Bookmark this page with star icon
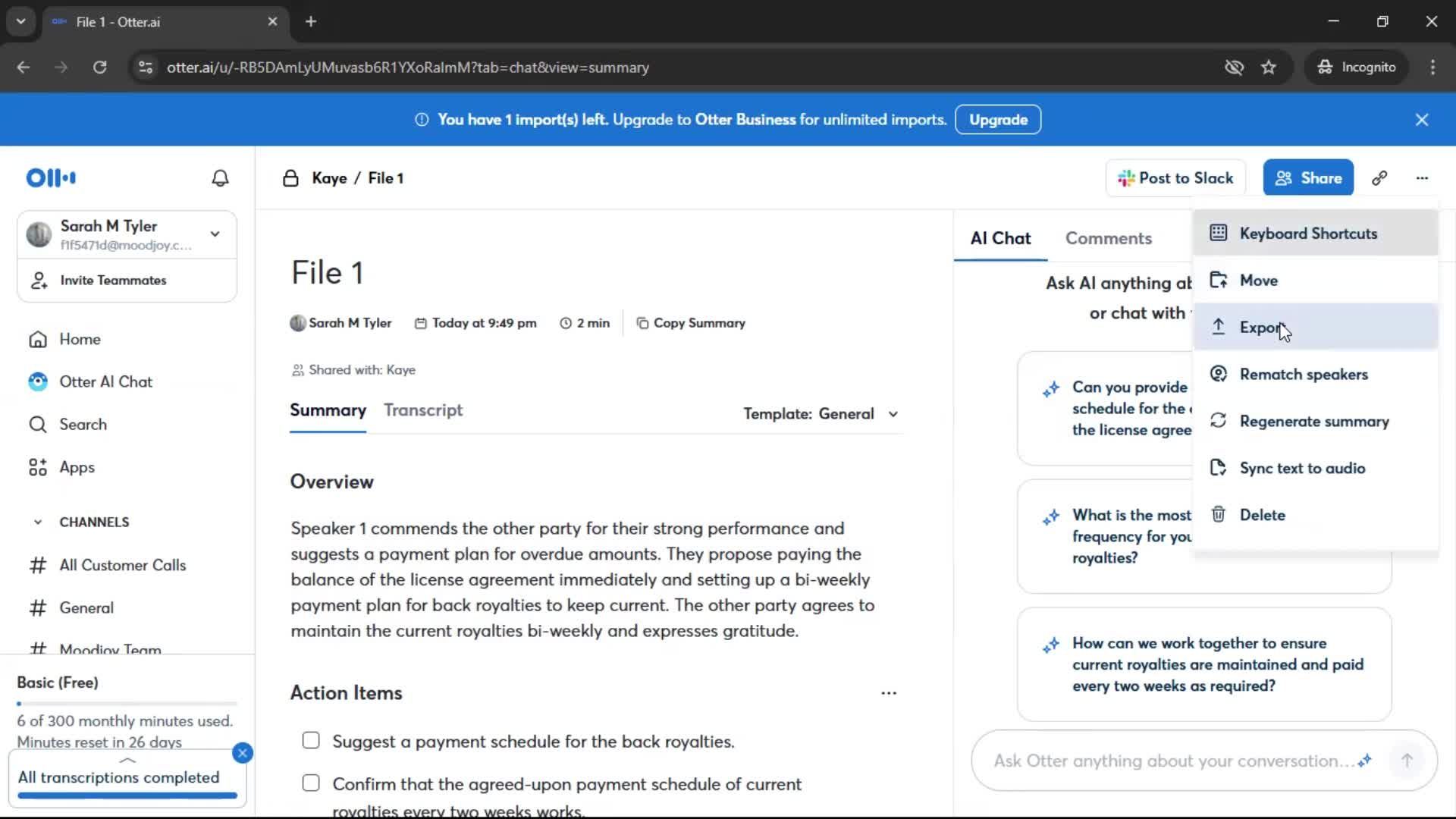Image resolution: width=1456 pixels, height=819 pixels. tap(1269, 67)
